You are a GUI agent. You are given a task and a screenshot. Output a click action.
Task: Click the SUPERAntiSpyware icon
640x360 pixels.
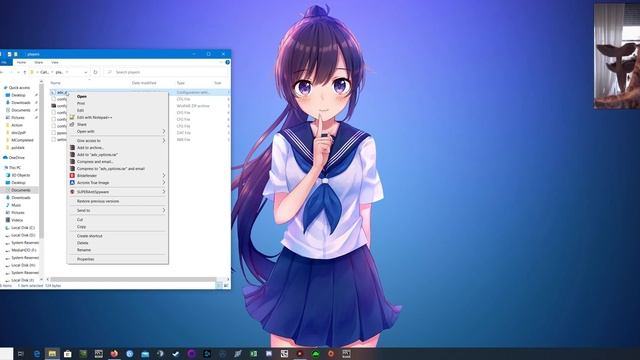72,192
